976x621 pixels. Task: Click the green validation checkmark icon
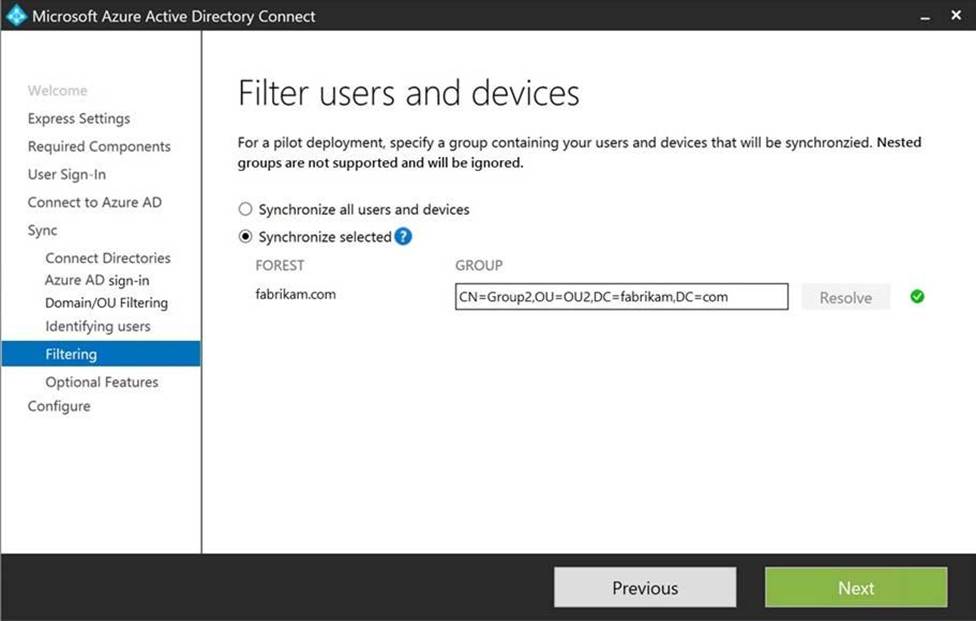tap(917, 297)
